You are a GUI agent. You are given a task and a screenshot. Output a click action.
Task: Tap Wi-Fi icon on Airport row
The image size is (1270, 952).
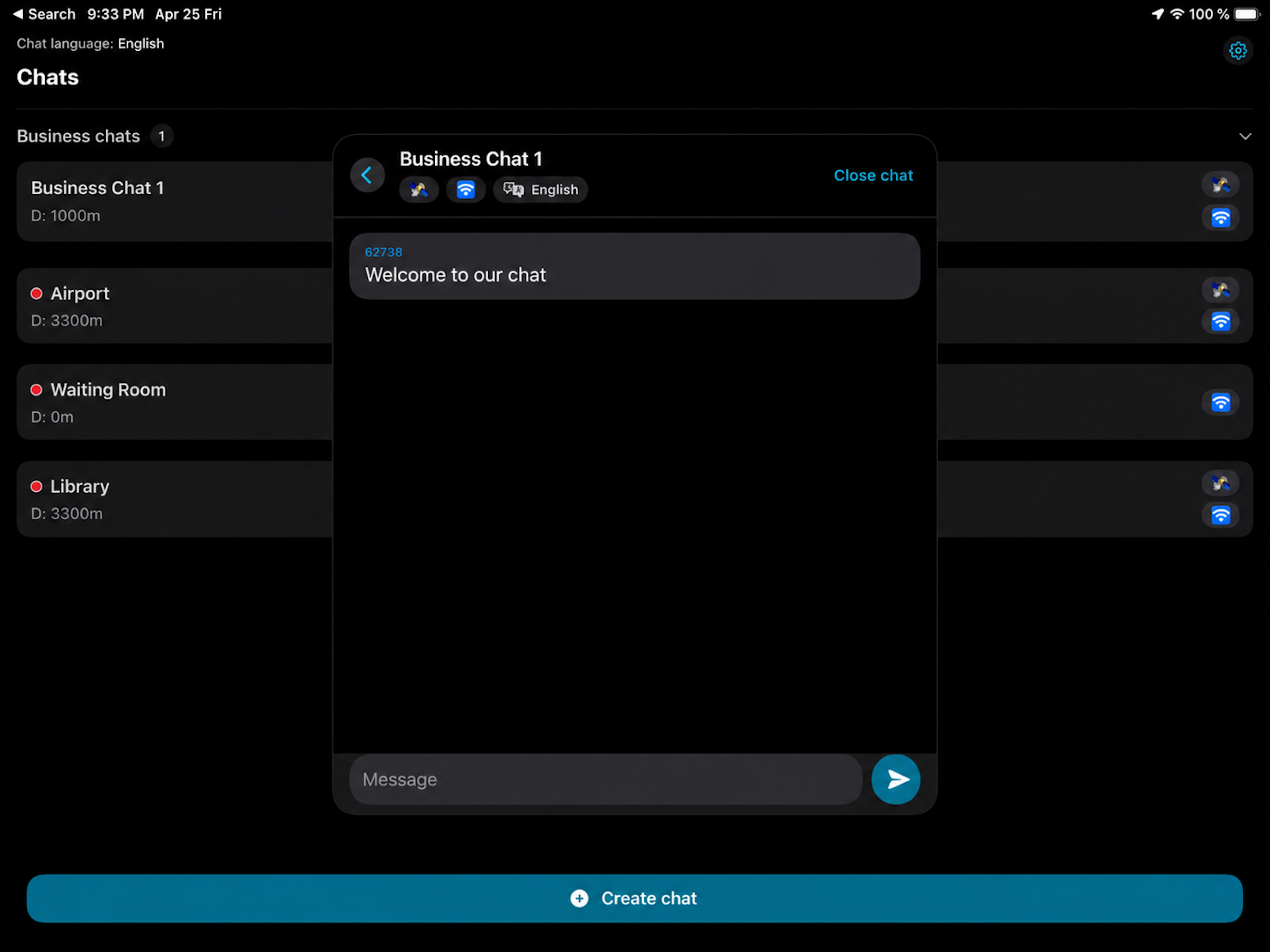(1220, 321)
